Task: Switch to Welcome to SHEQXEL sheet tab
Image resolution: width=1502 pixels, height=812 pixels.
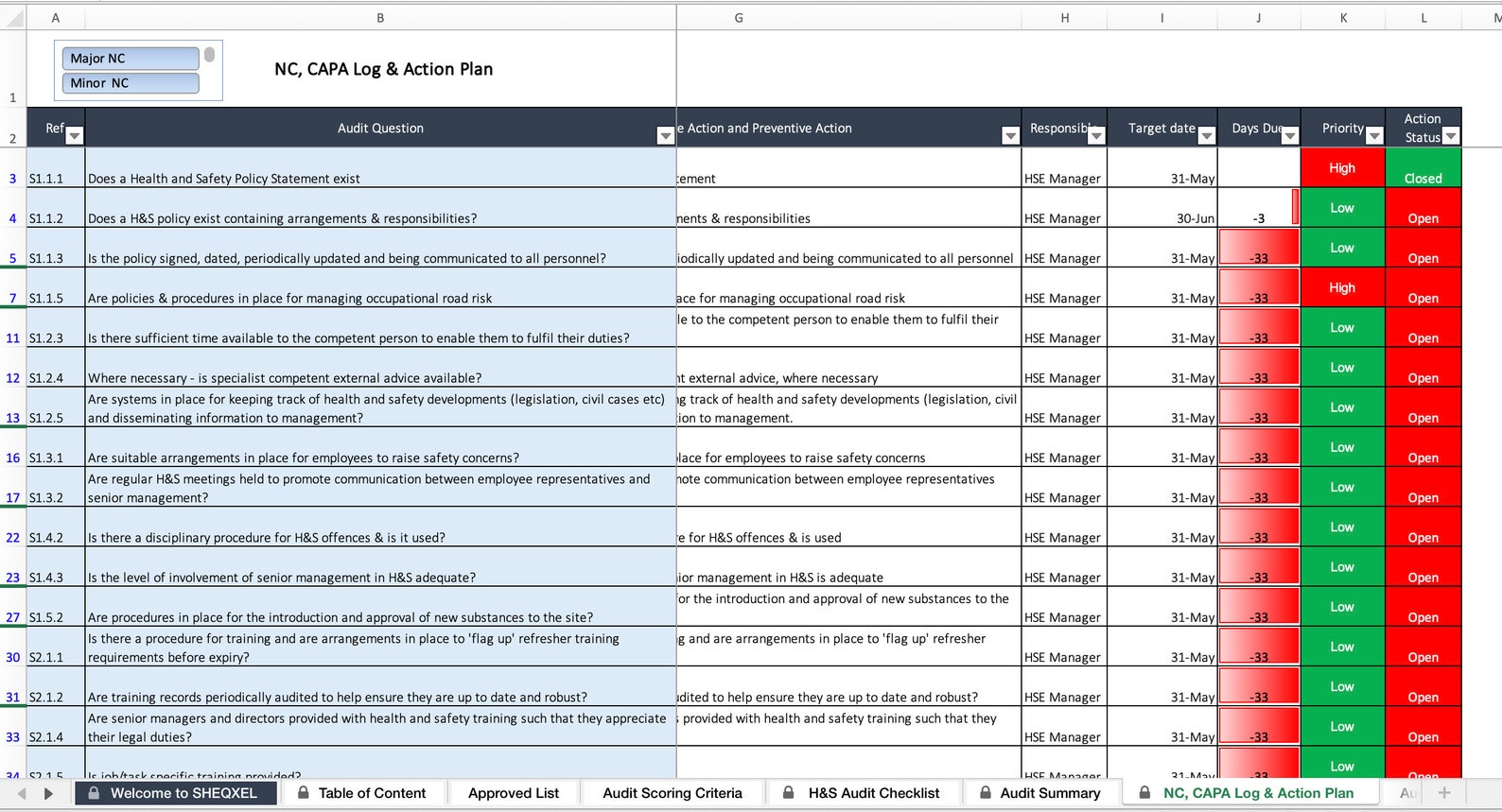Action: click(x=176, y=793)
